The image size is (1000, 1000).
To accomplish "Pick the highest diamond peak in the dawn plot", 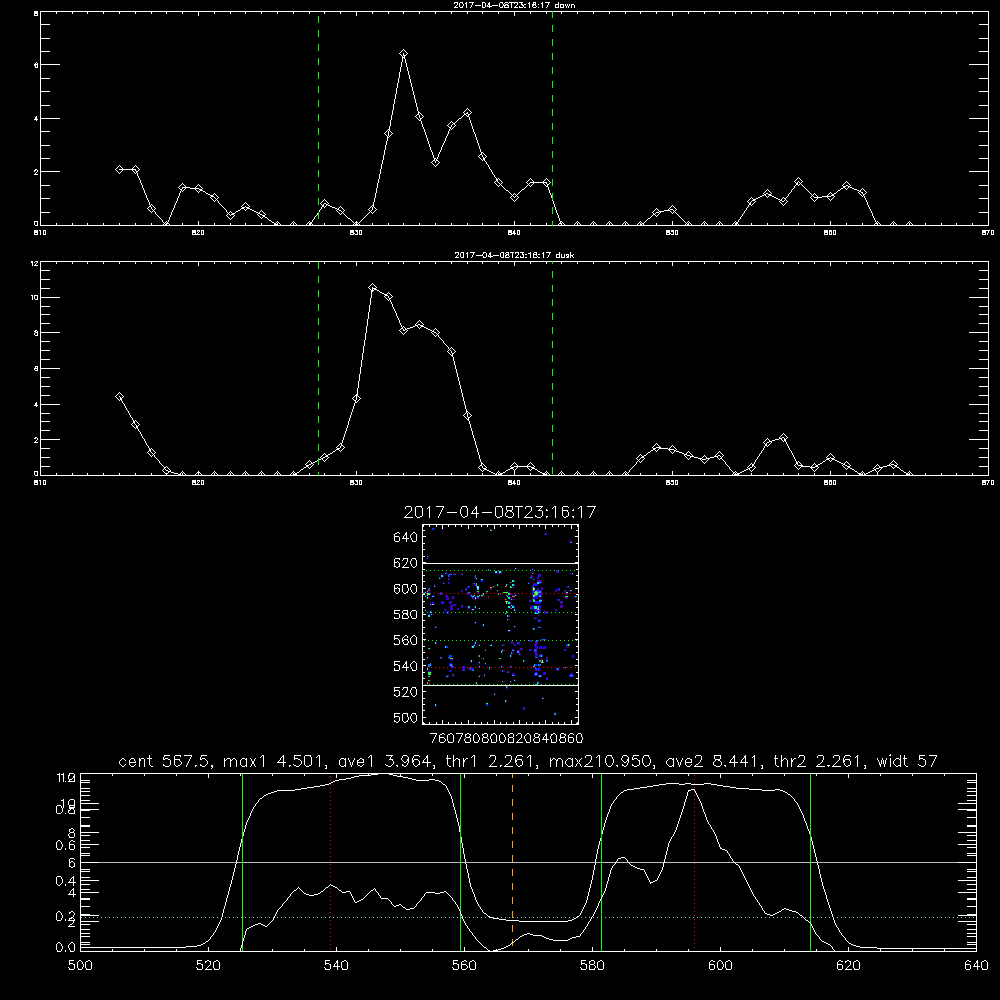I will pyautogui.click(x=403, y=54).
